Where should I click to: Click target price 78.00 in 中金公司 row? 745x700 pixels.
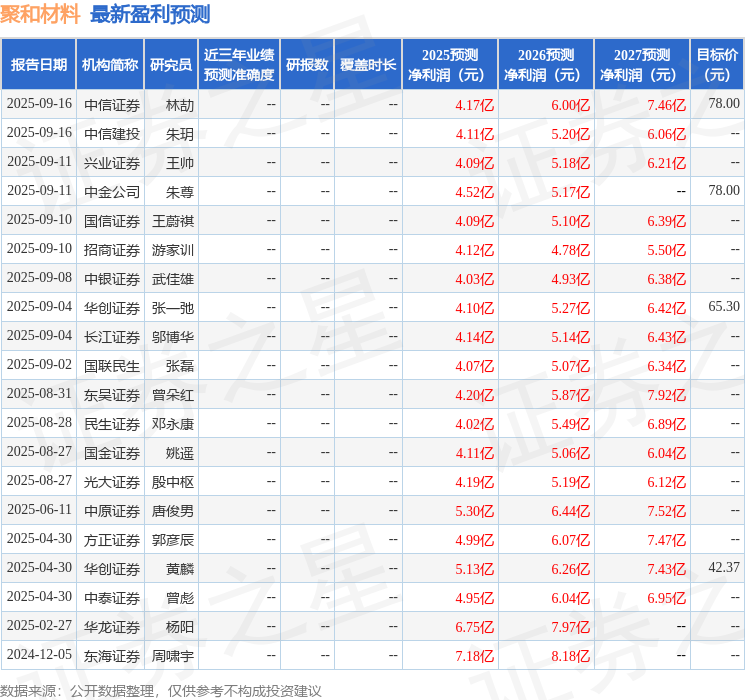[724, 191]
